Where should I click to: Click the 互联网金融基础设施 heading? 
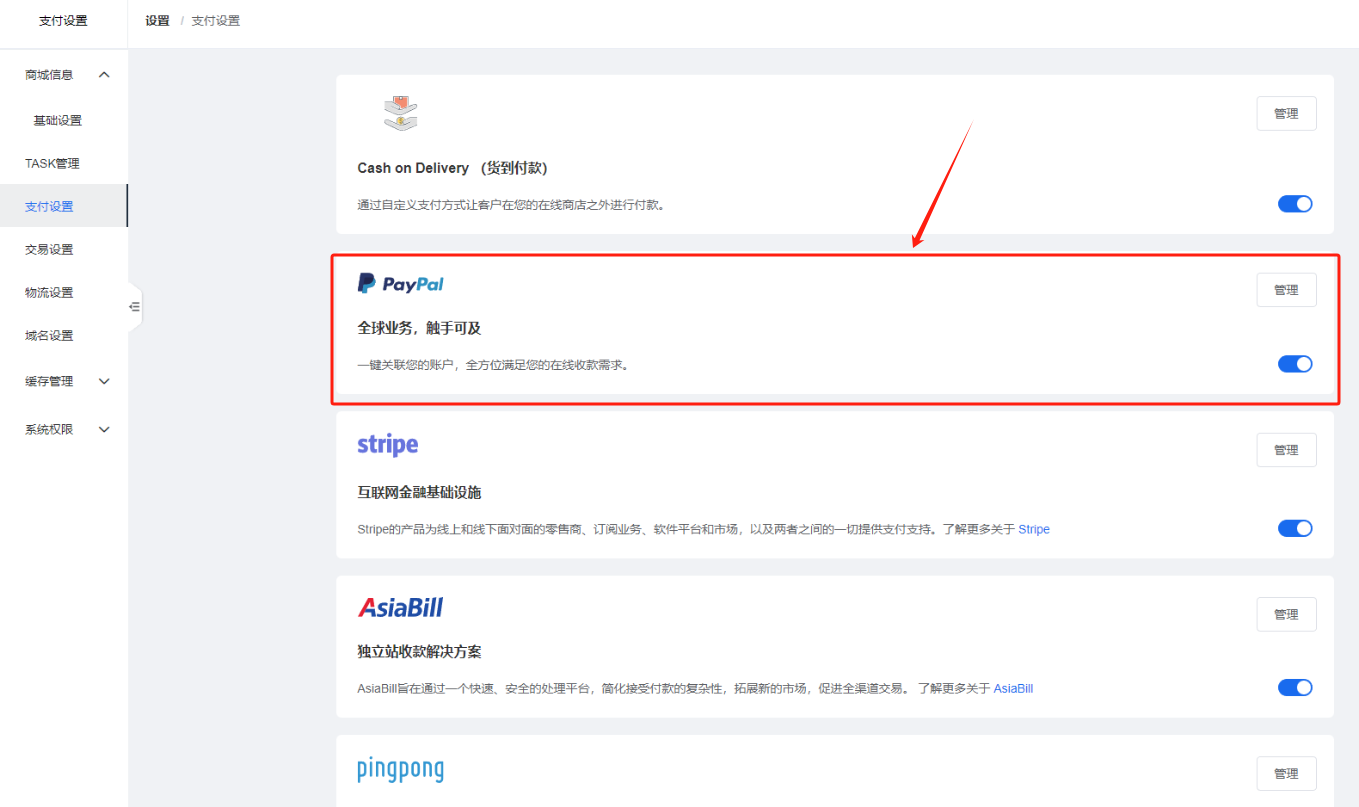(420, 492)
